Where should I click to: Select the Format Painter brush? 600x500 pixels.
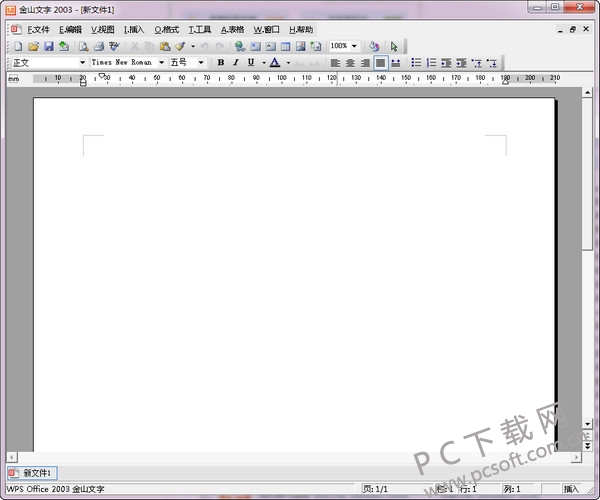point(180,46)
